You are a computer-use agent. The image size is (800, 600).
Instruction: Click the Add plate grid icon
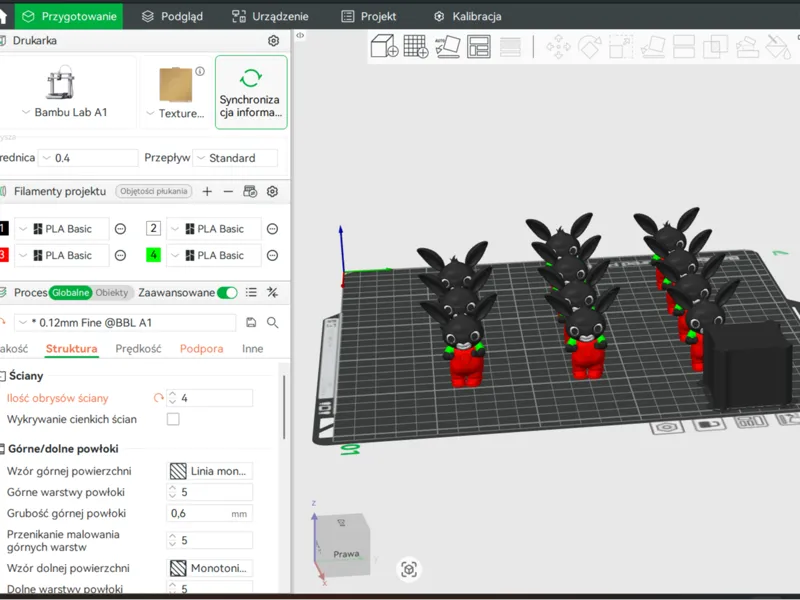pyautogui.click(x=416, y=46)
